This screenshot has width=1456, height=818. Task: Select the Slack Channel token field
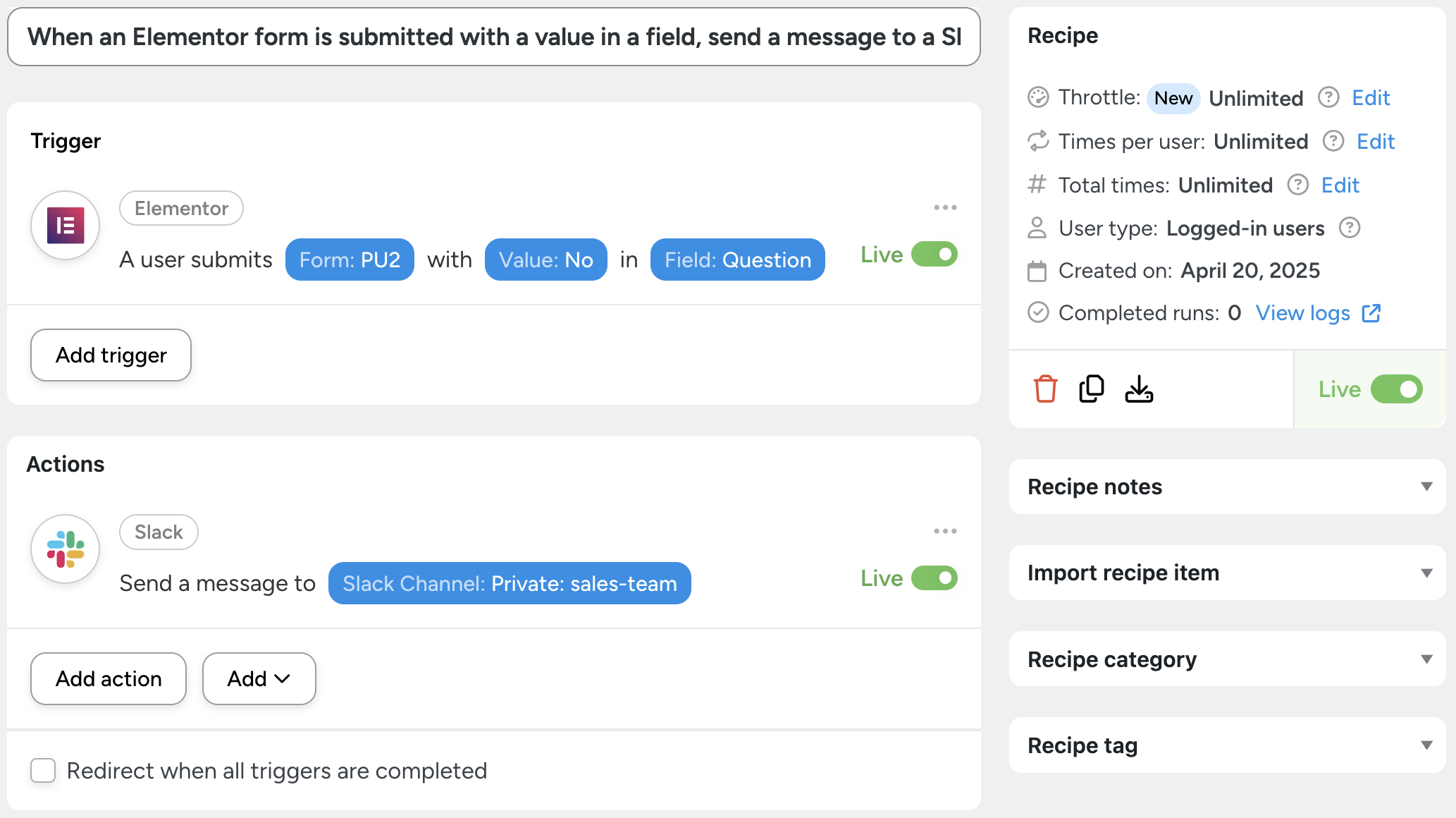tap(510, 583)
